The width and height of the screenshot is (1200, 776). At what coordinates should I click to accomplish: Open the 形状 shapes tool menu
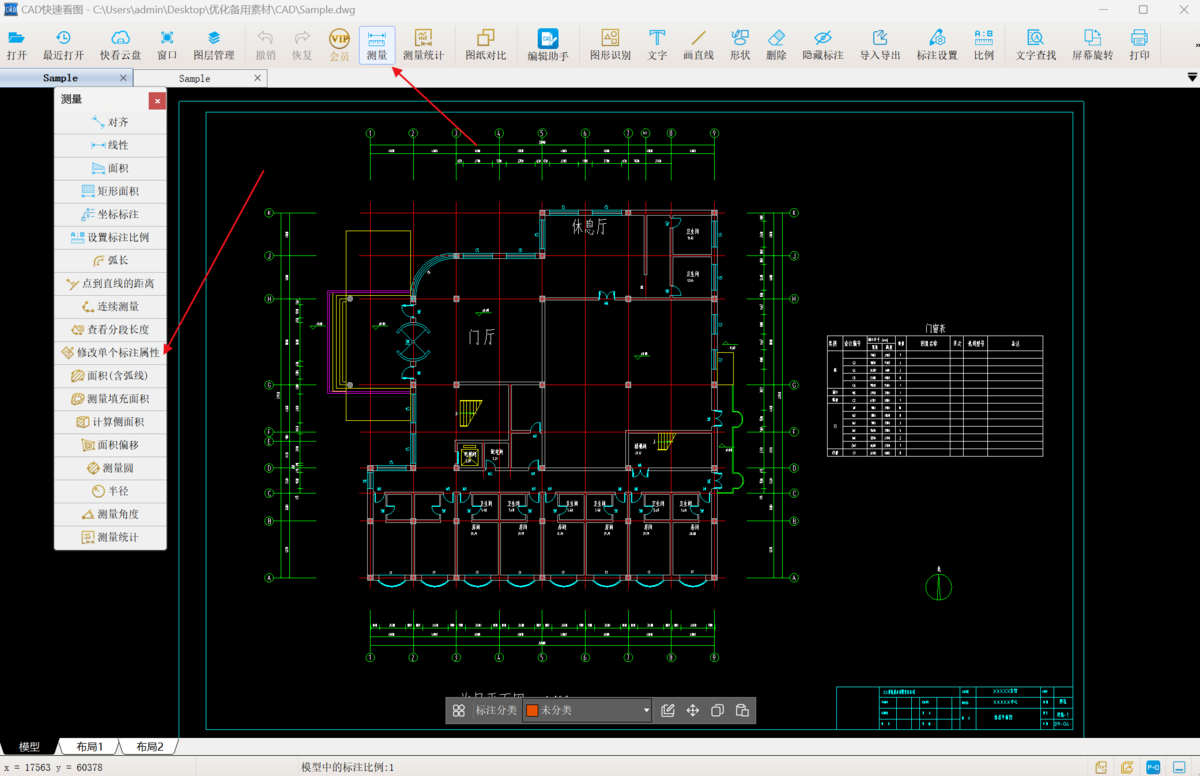click(x=740, y=45)
